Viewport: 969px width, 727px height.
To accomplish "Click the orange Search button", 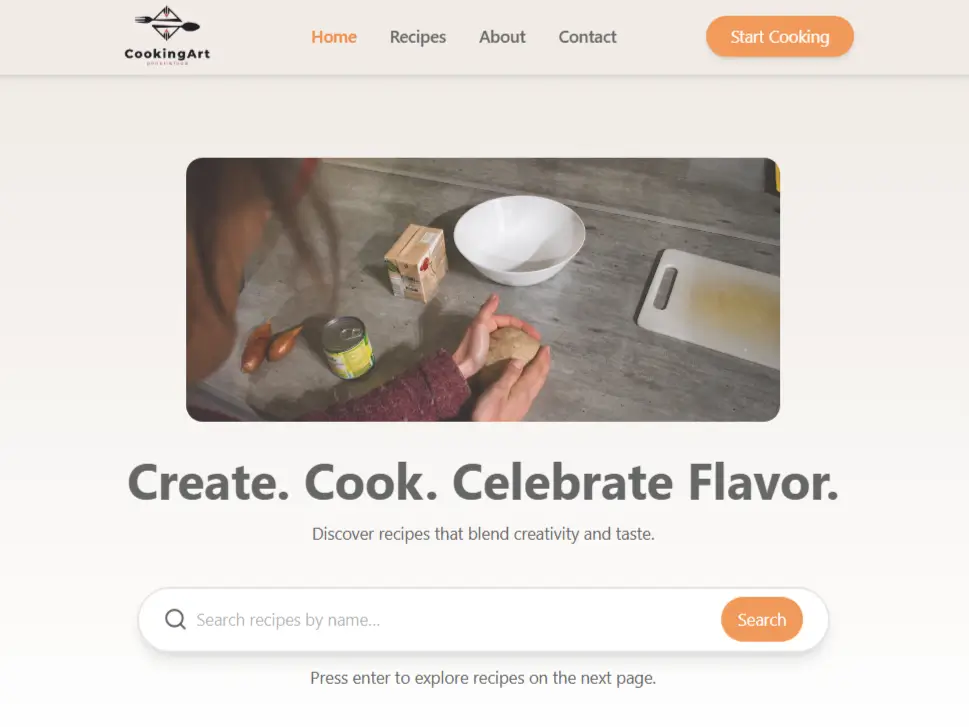I will click(x=762, y=619).
